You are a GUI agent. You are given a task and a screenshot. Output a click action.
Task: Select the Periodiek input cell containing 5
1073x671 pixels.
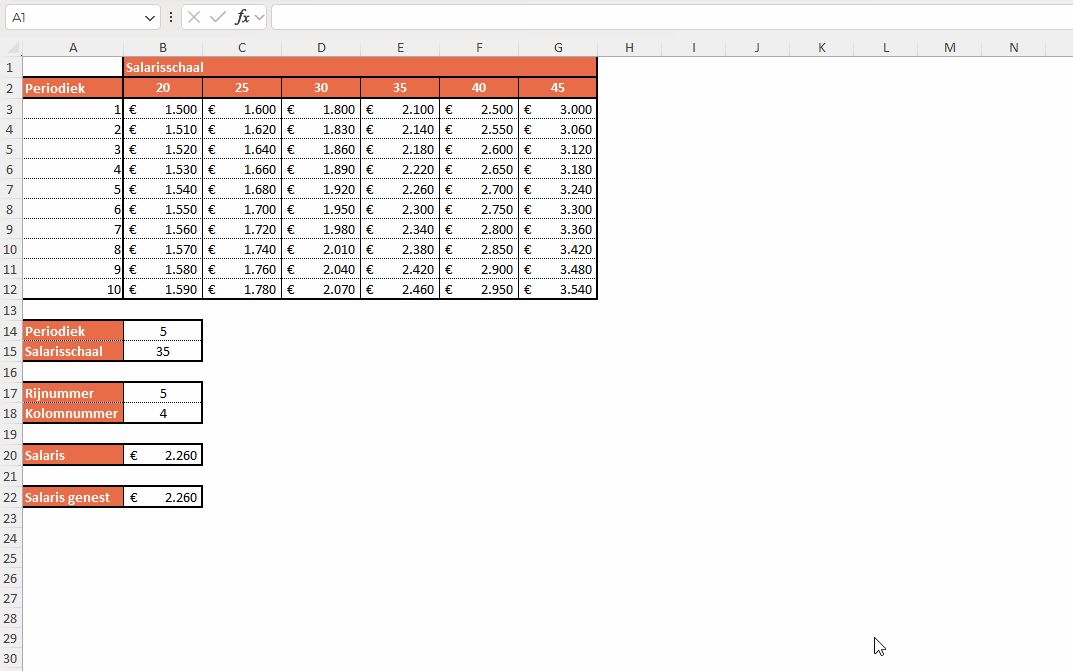click(x=163, y=331)
